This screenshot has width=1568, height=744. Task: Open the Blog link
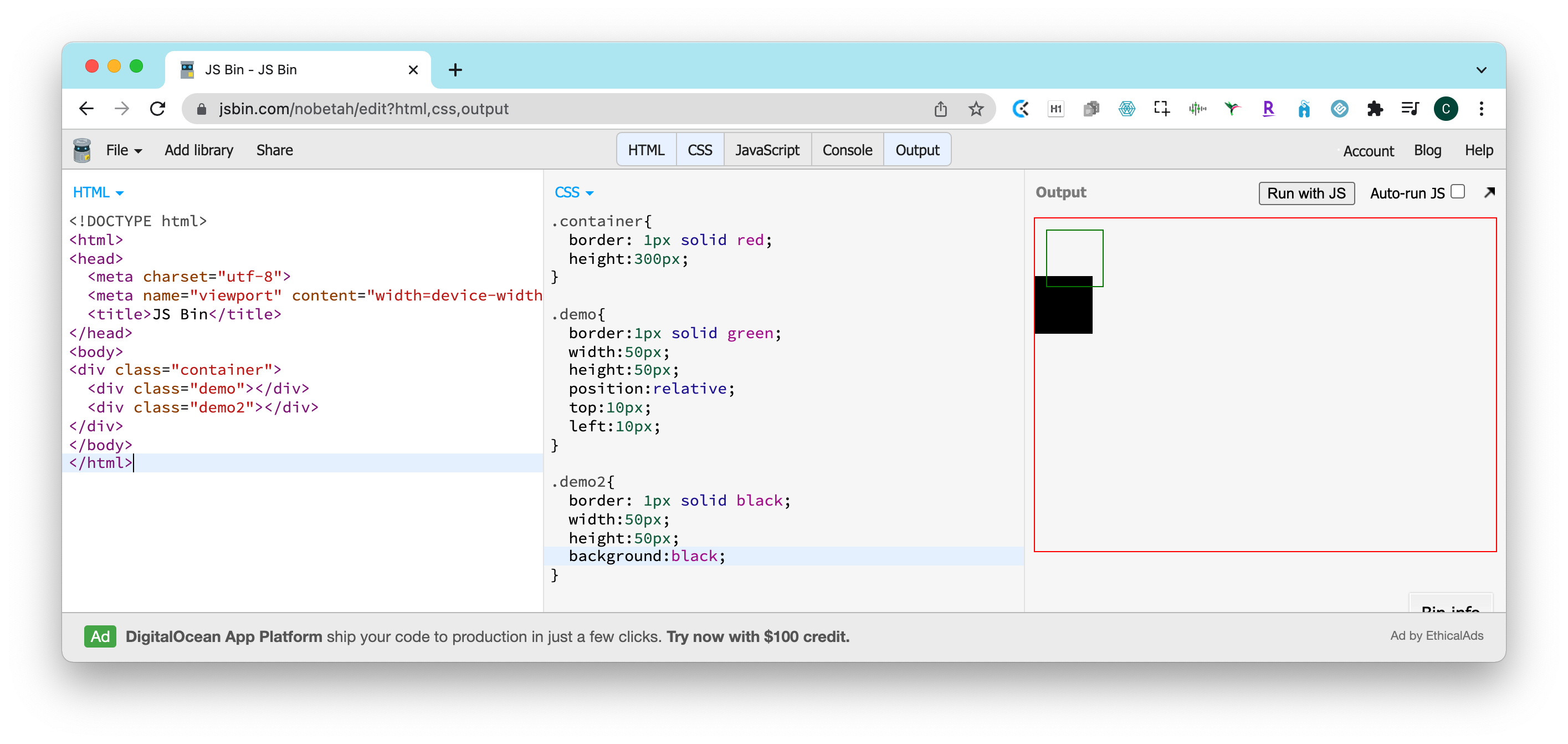pos(1427,150)
